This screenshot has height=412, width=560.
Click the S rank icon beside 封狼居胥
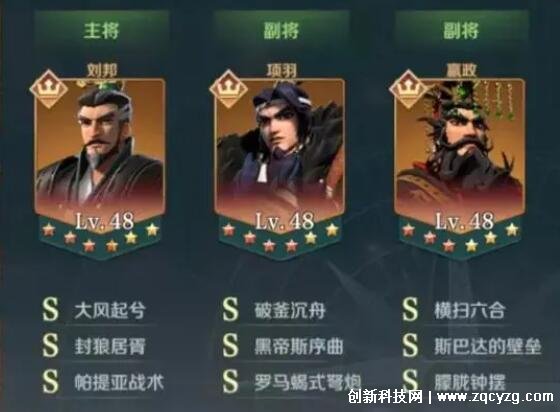coord(50,346)
